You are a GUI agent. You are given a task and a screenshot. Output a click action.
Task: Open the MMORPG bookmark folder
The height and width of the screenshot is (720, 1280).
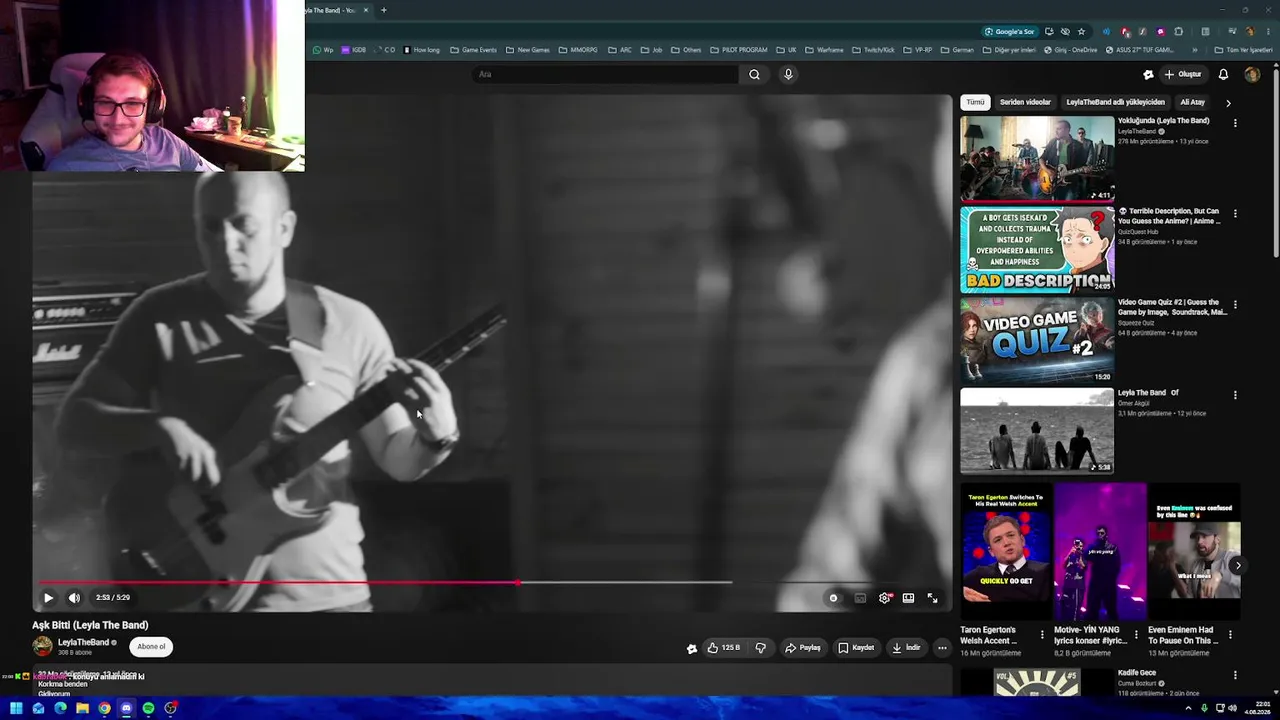point(578,50)
